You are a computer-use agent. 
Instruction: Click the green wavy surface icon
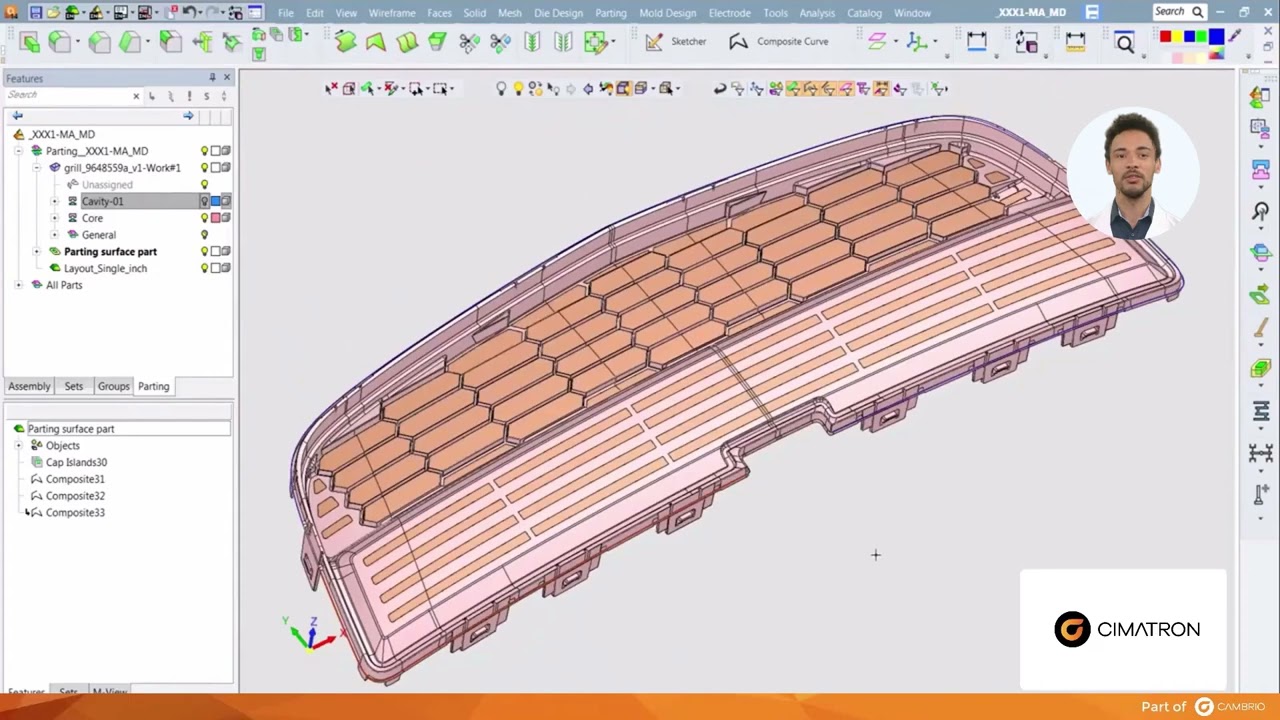pos(345,41)
